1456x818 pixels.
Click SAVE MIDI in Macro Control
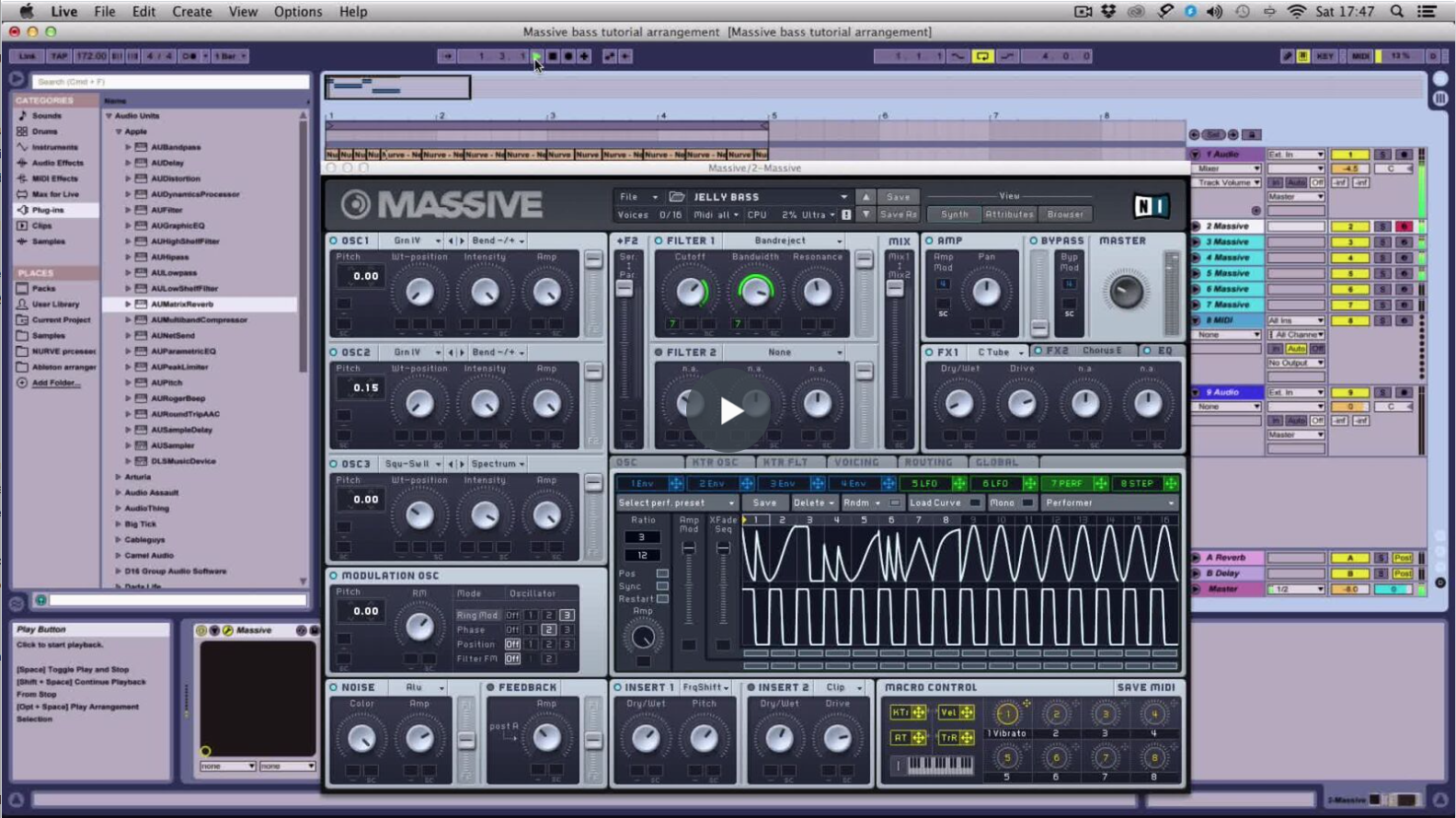[x=1146, y=687]
